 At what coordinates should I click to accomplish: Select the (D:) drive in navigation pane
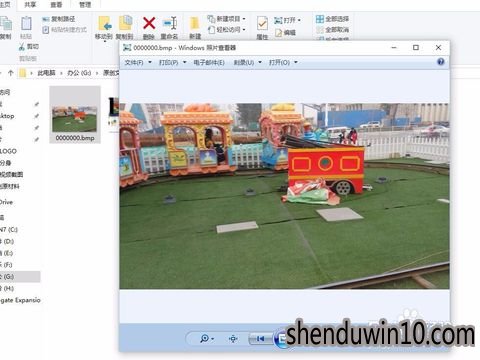click(7, 241)
